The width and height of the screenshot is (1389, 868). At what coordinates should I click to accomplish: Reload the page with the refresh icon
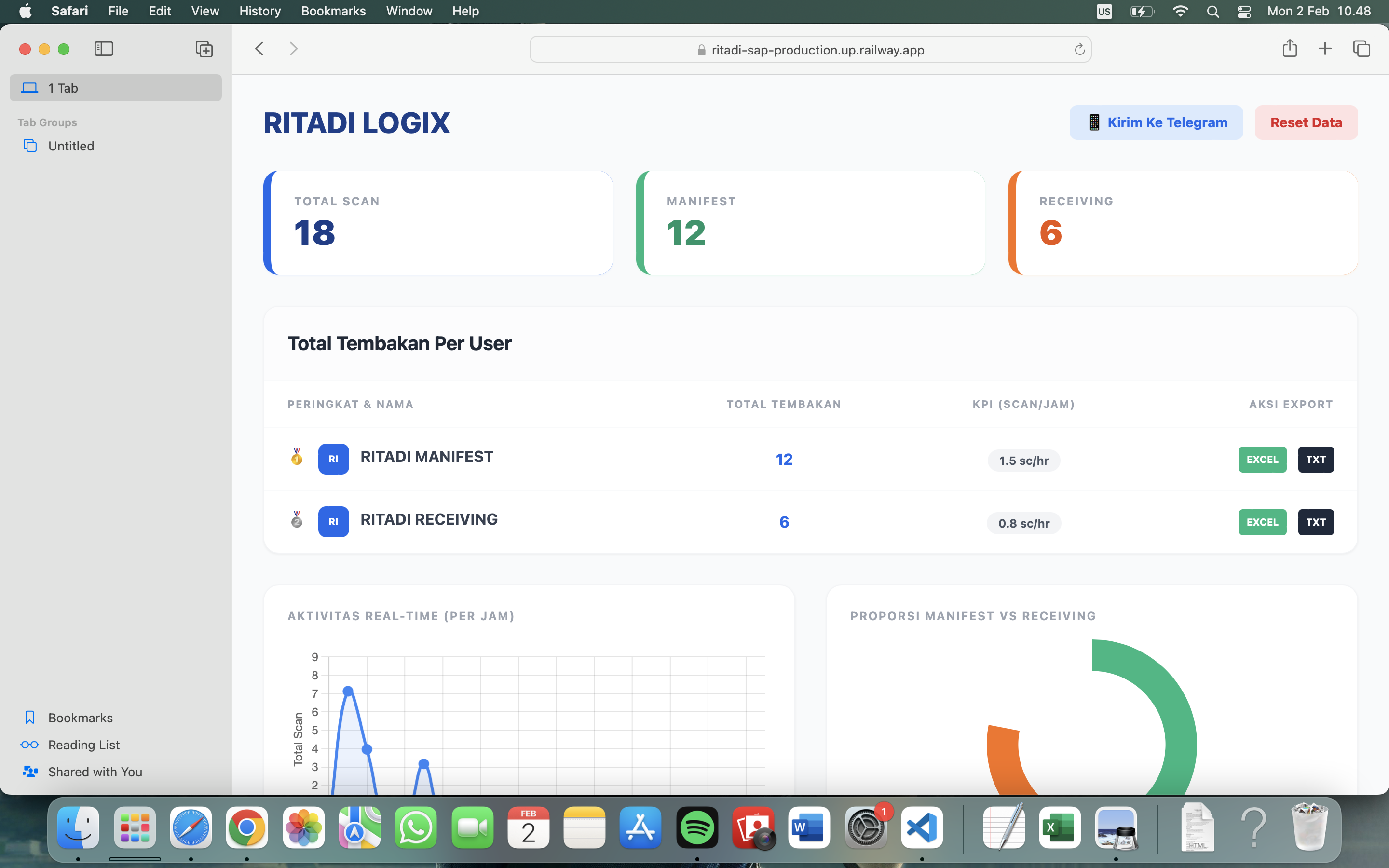[1079, 49]
